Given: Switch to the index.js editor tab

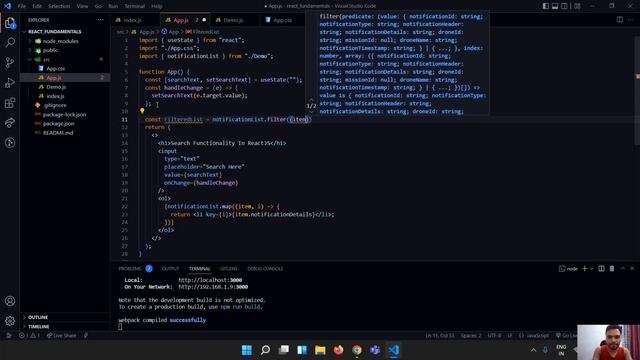Looking at the screenshot, I should [132, 20].
